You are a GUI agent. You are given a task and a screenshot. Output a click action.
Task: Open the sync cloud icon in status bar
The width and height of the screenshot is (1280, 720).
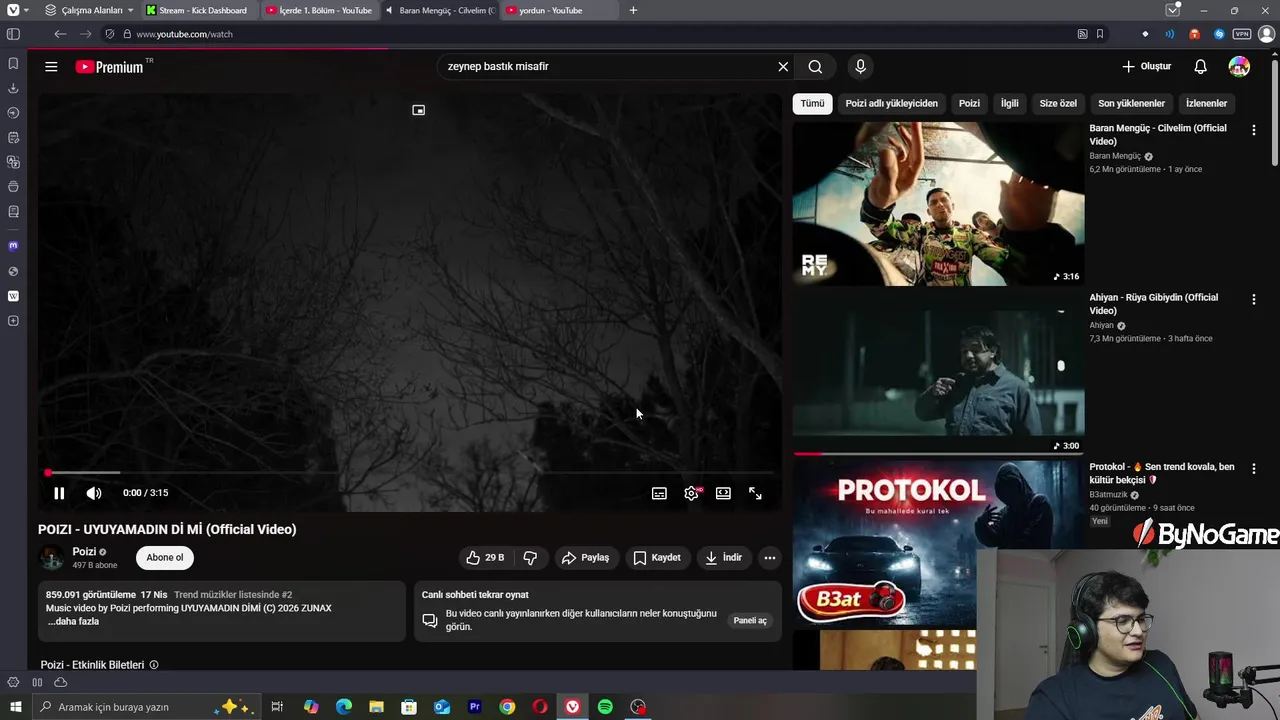tap(60, 682)
